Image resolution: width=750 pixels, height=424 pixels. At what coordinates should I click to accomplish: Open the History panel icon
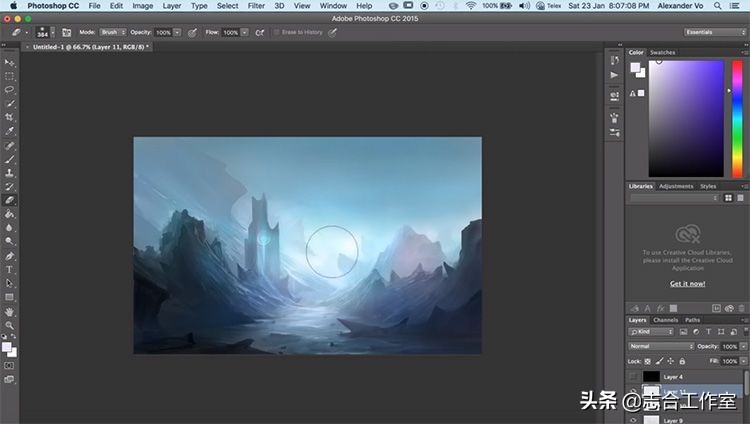615,60
